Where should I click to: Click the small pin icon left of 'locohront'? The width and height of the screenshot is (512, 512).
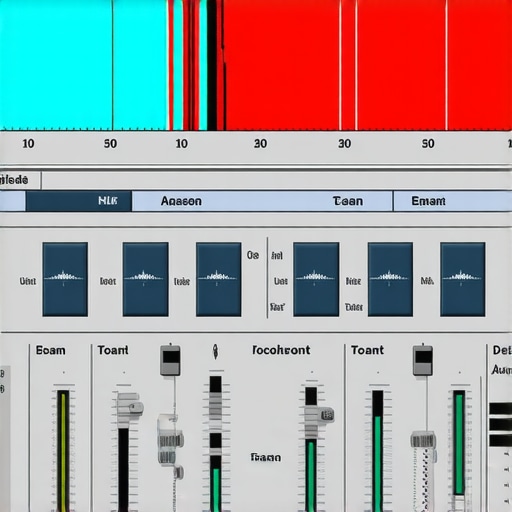pyautogui.click(x=216, y=352)
